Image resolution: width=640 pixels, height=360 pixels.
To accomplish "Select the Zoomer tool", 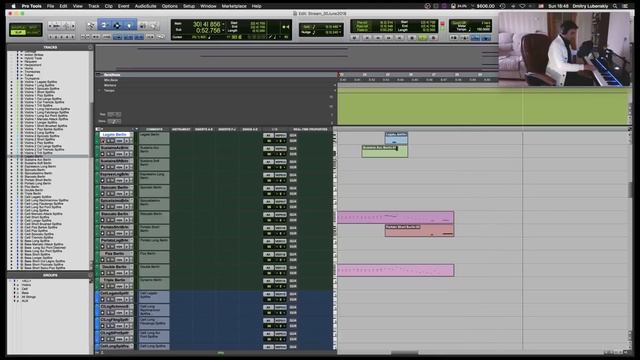I will tap(91, 26).
